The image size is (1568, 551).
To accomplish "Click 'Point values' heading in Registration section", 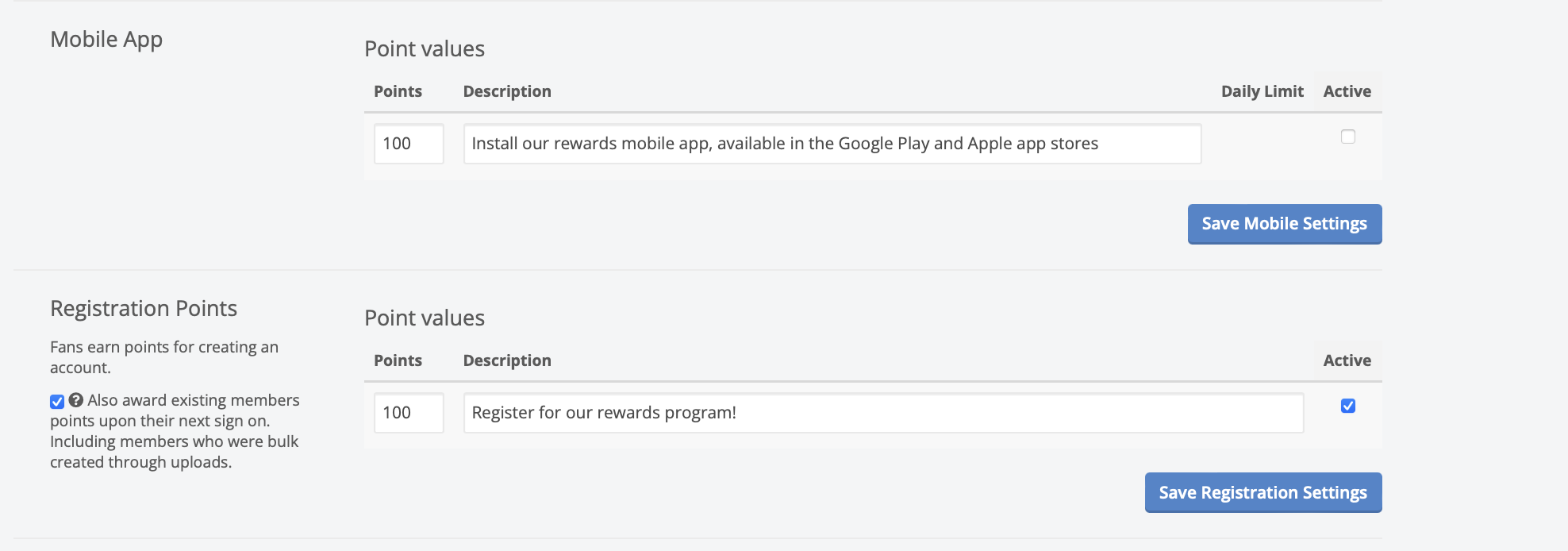I will (x=425, y=318).
